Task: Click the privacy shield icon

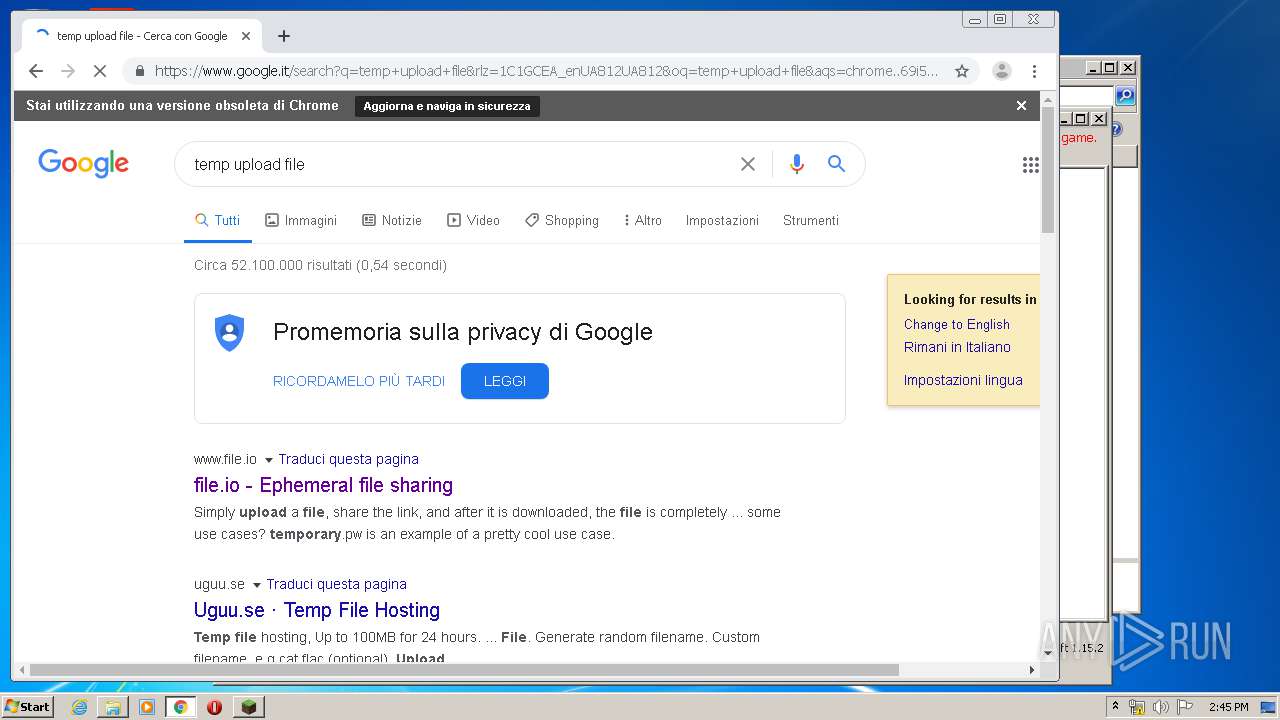Action: tap(230, 332)
